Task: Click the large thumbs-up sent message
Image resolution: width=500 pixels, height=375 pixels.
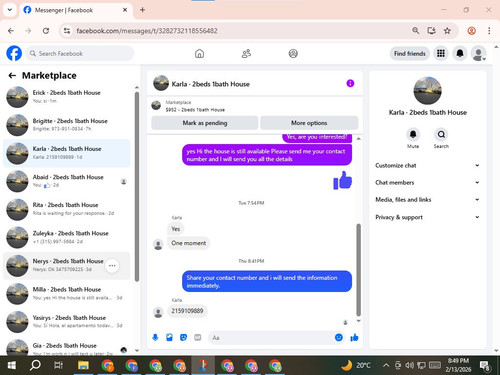Action: (342, 180)
